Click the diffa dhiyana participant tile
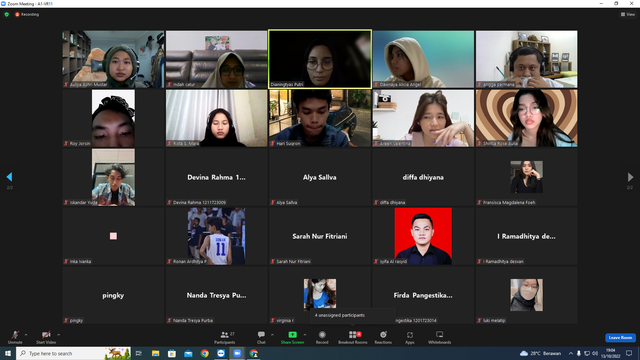Viewport: 640px width, 360px height. [423, 177]
